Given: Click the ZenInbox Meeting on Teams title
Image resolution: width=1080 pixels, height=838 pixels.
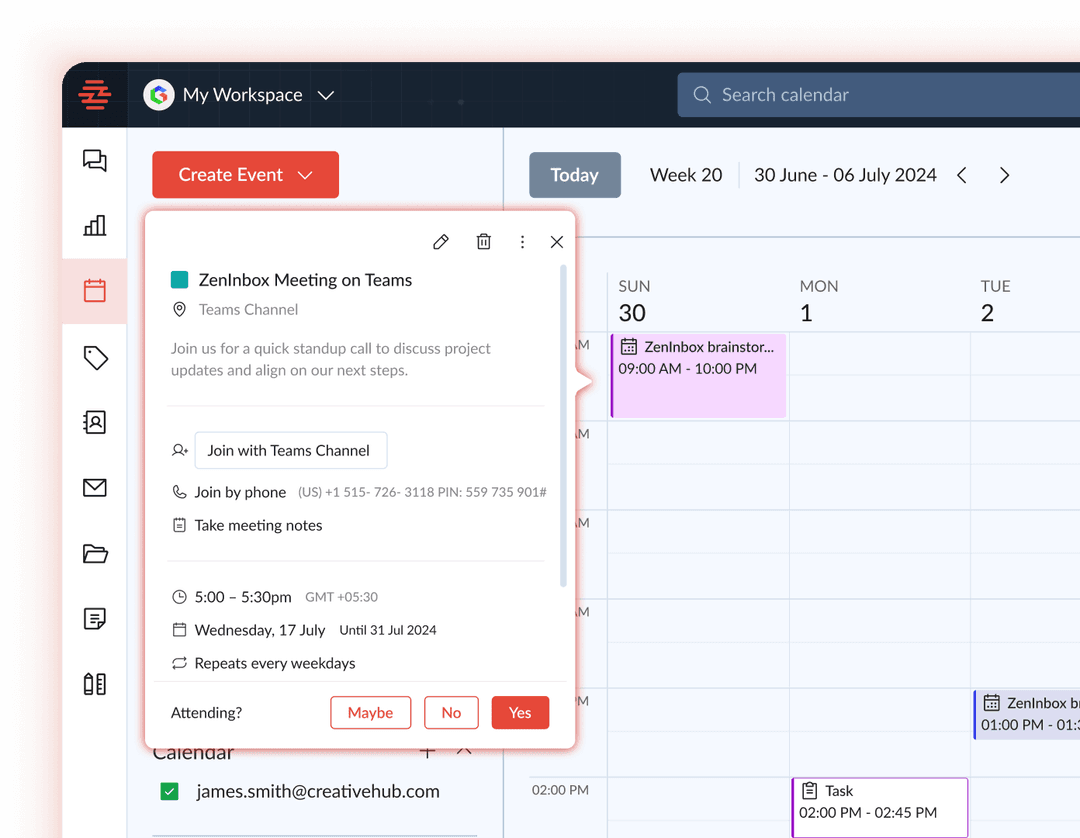Looking at the screenshot, I should coord(305,280).
